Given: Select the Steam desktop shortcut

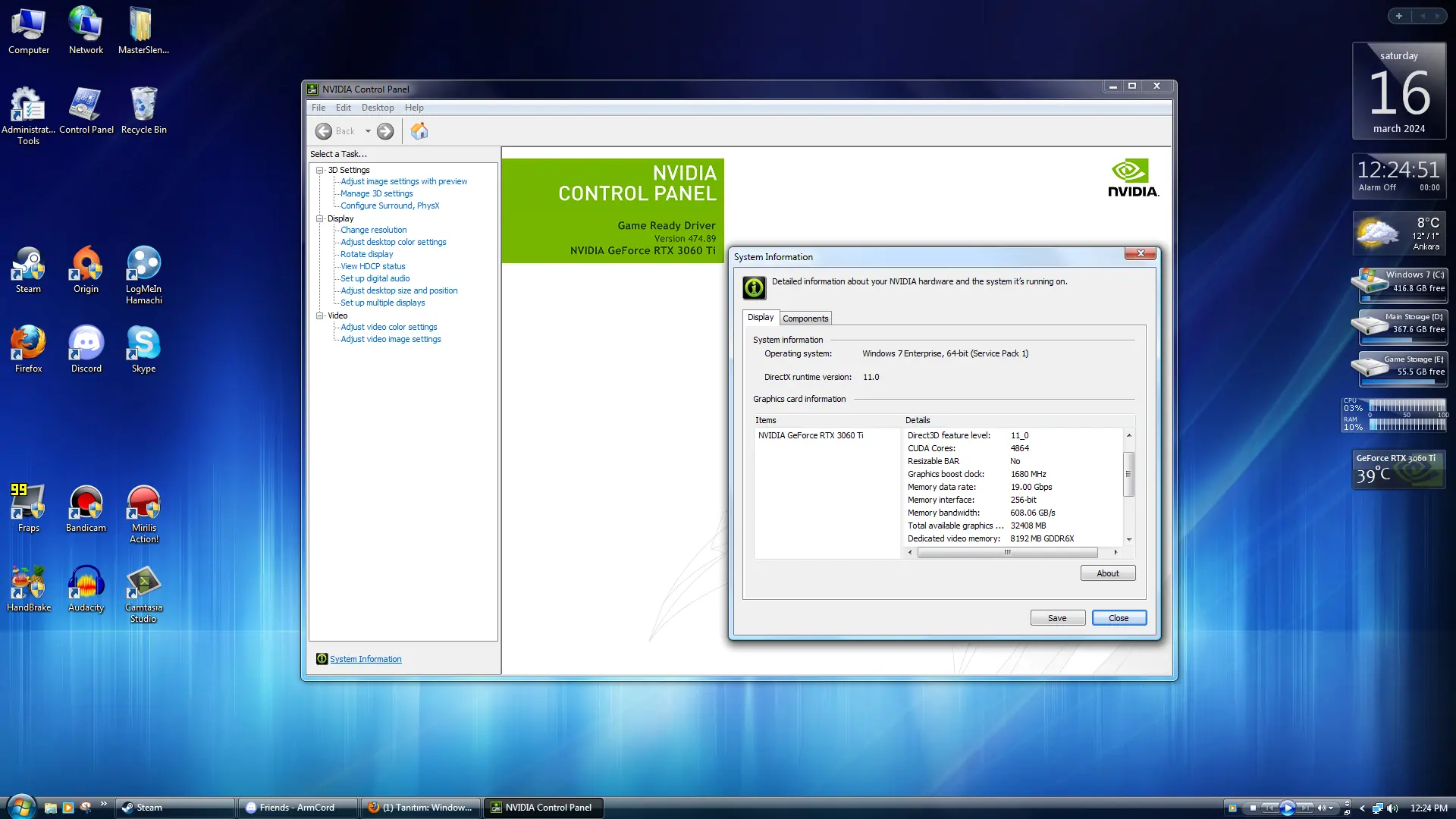Looking at the screenshot, I should (x=28, y=271).
